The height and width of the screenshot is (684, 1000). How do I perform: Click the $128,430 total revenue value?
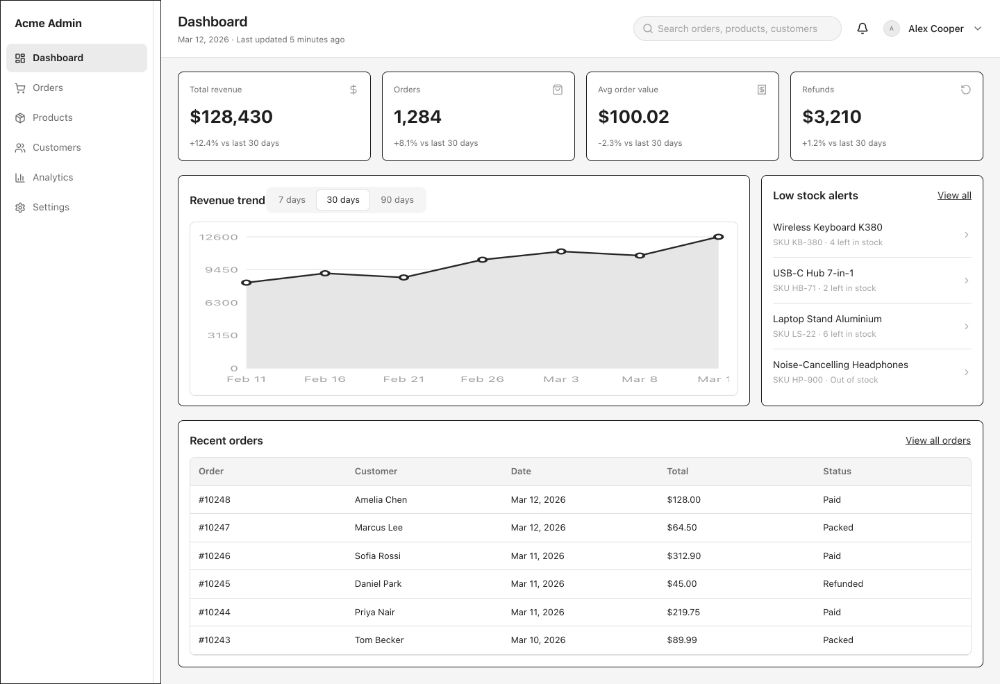[231, 117]
